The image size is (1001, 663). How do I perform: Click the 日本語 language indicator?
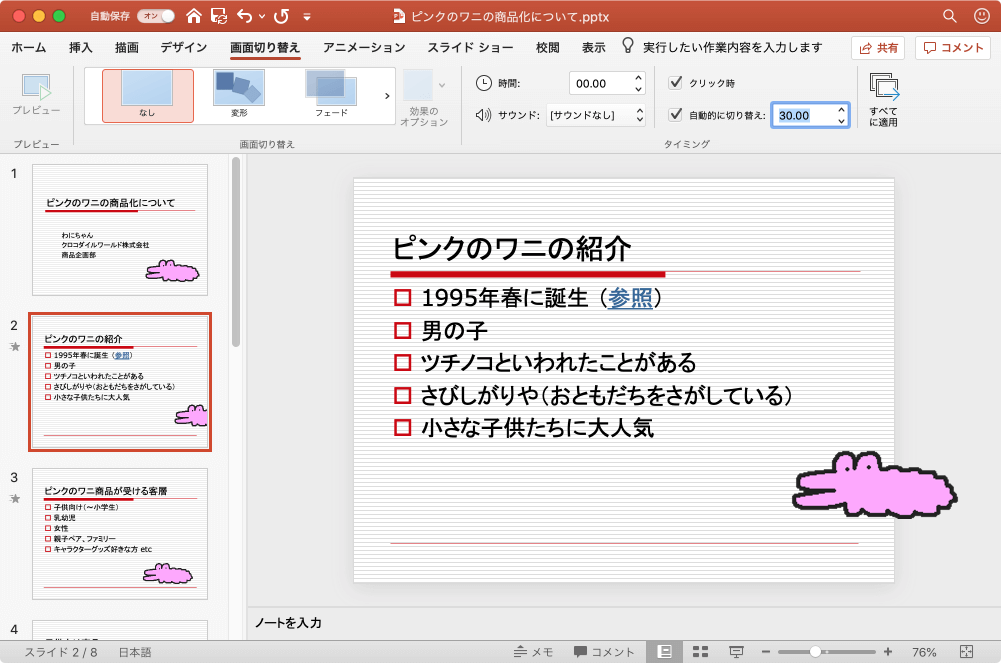click(x=135, y=652)
